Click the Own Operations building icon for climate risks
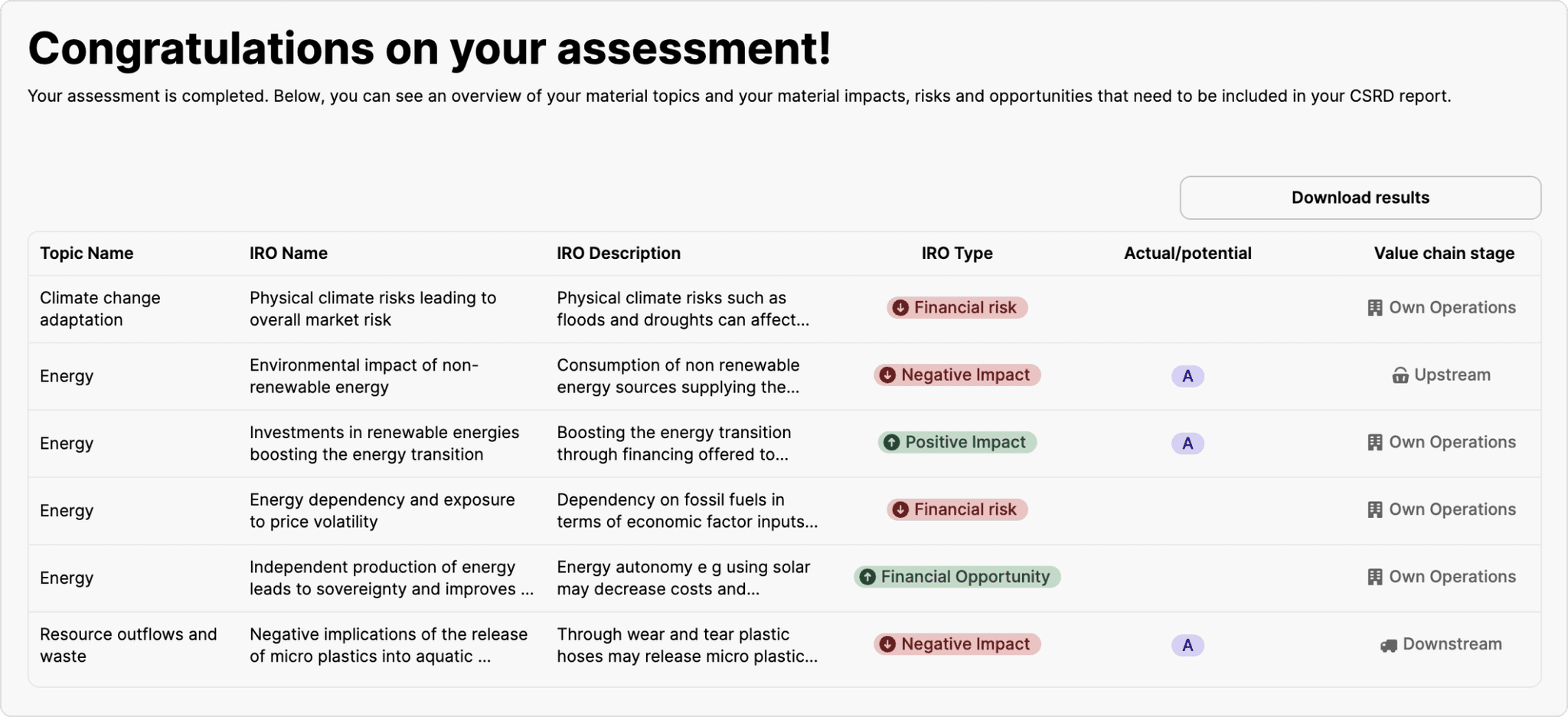Viewport: 1568px width, 717px height. (1375, 306)
